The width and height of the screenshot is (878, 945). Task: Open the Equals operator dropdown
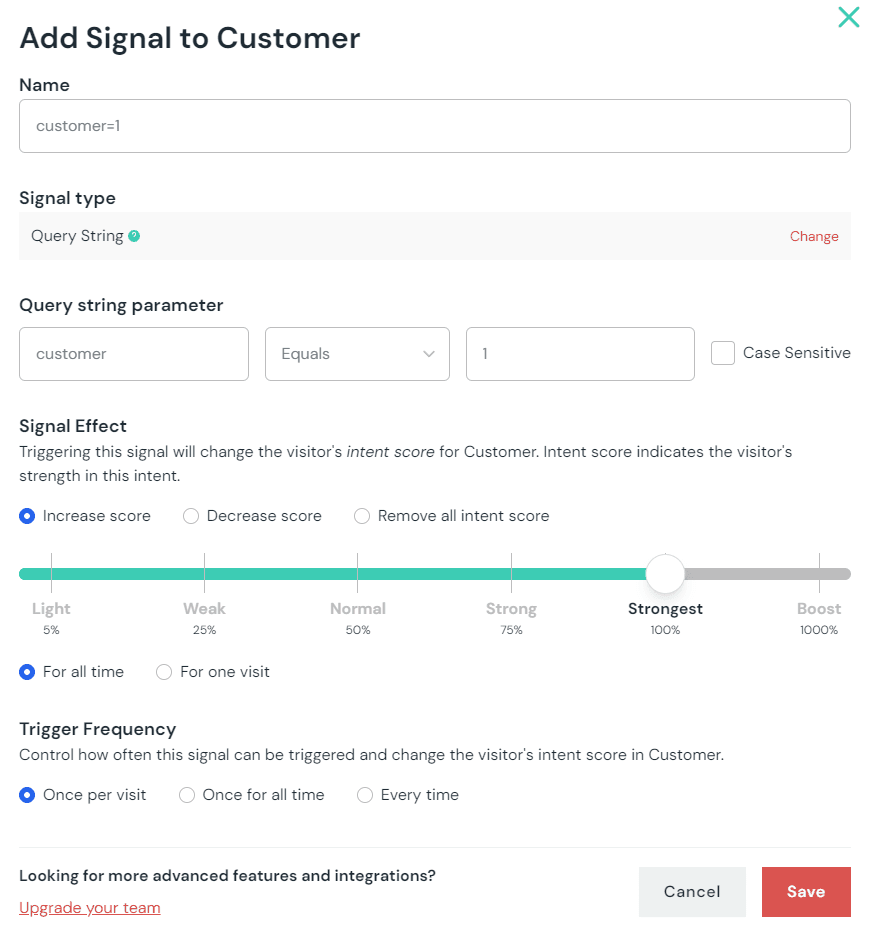click(x=357, y=354)
